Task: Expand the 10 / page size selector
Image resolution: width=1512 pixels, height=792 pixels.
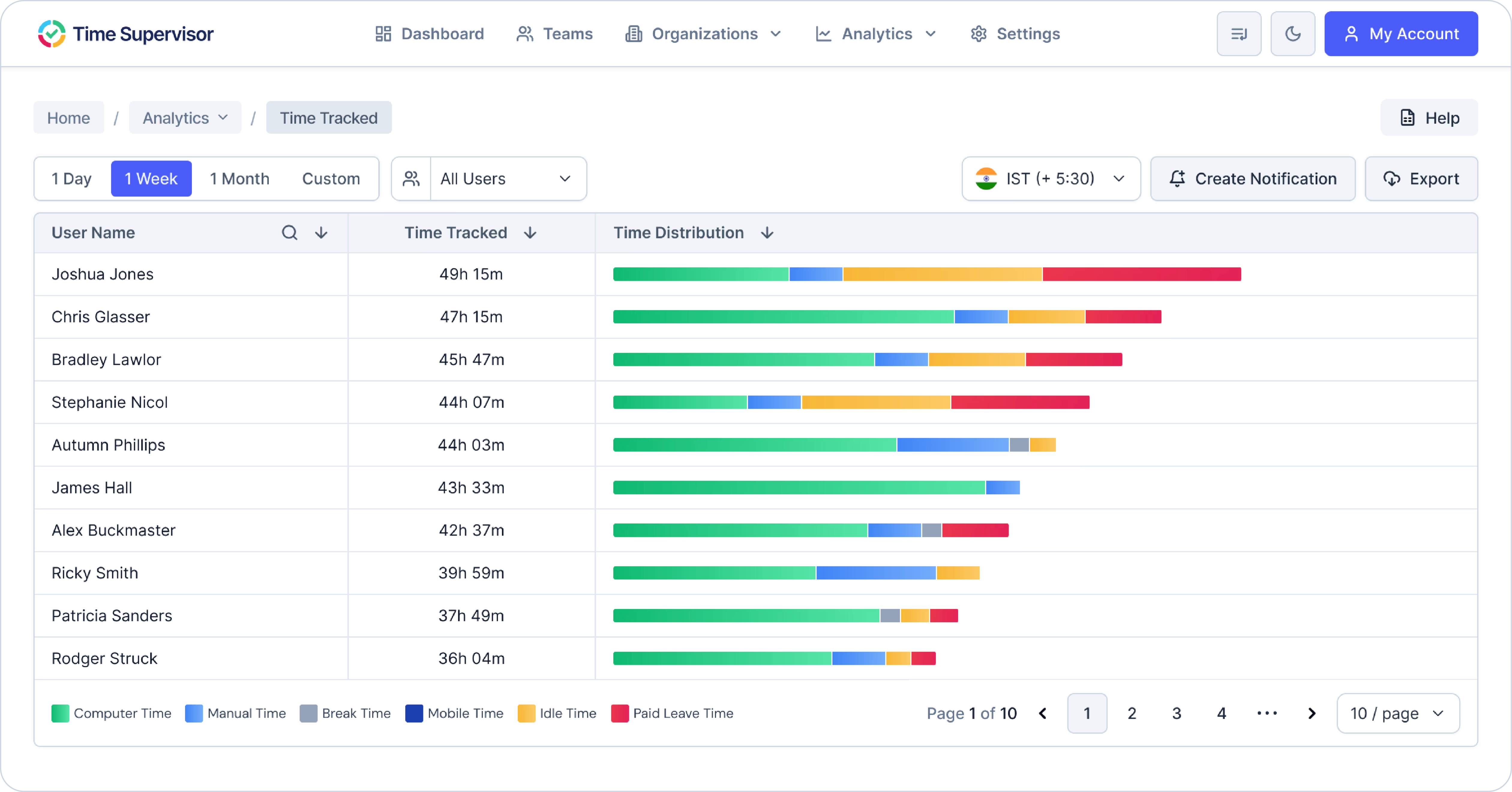Action: [x=1397, y=713]
